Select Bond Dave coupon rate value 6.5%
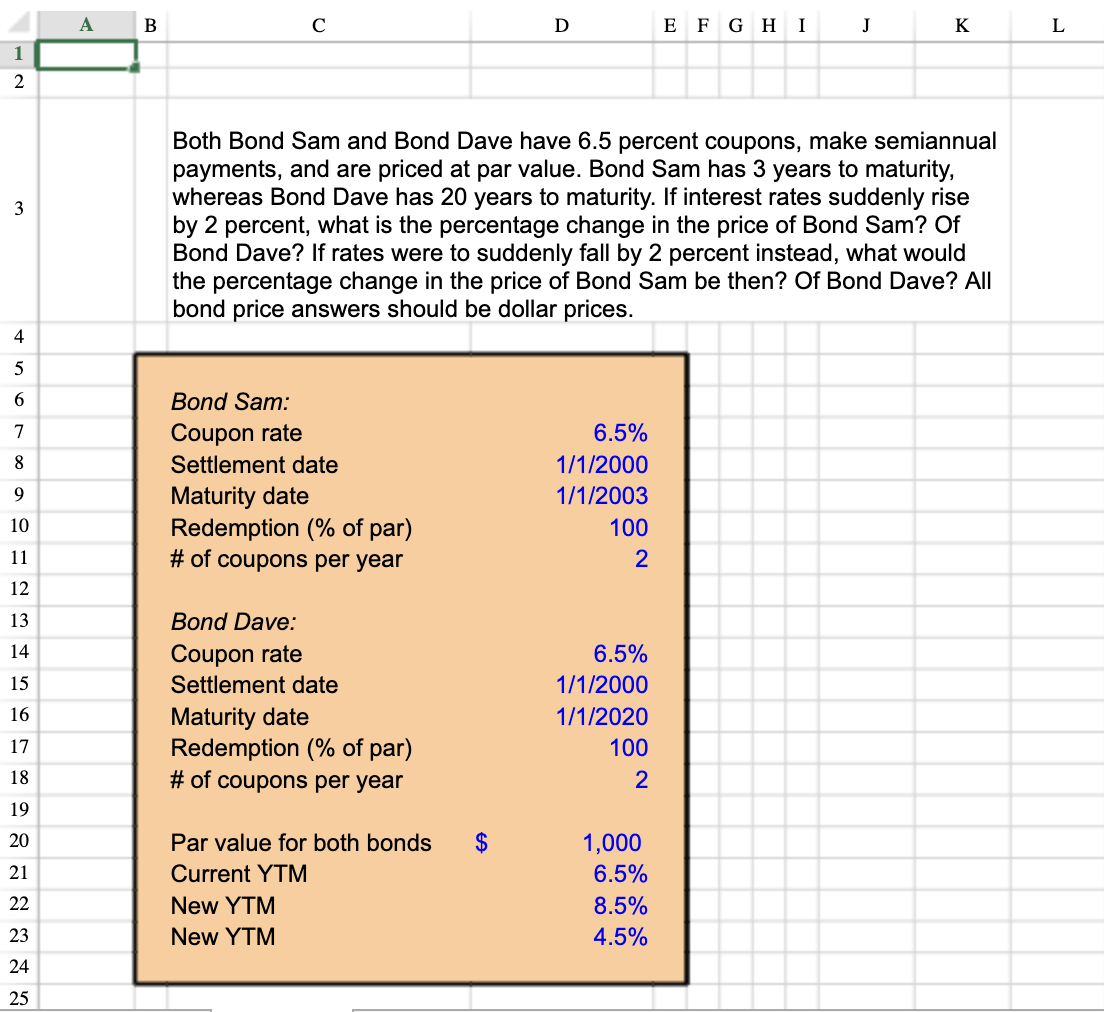 click(x=620, y=654)
